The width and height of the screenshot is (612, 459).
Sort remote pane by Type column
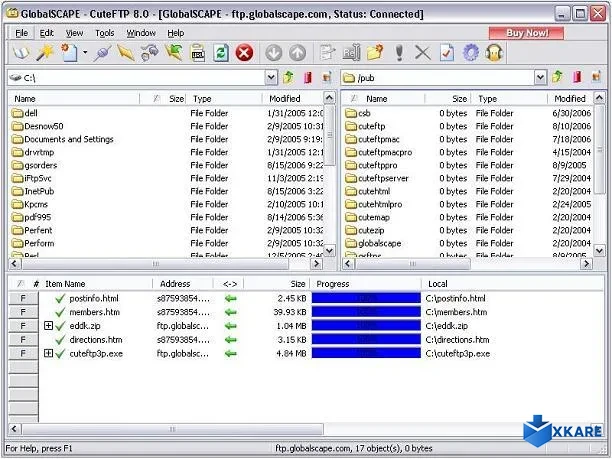[x=509, y=99]
